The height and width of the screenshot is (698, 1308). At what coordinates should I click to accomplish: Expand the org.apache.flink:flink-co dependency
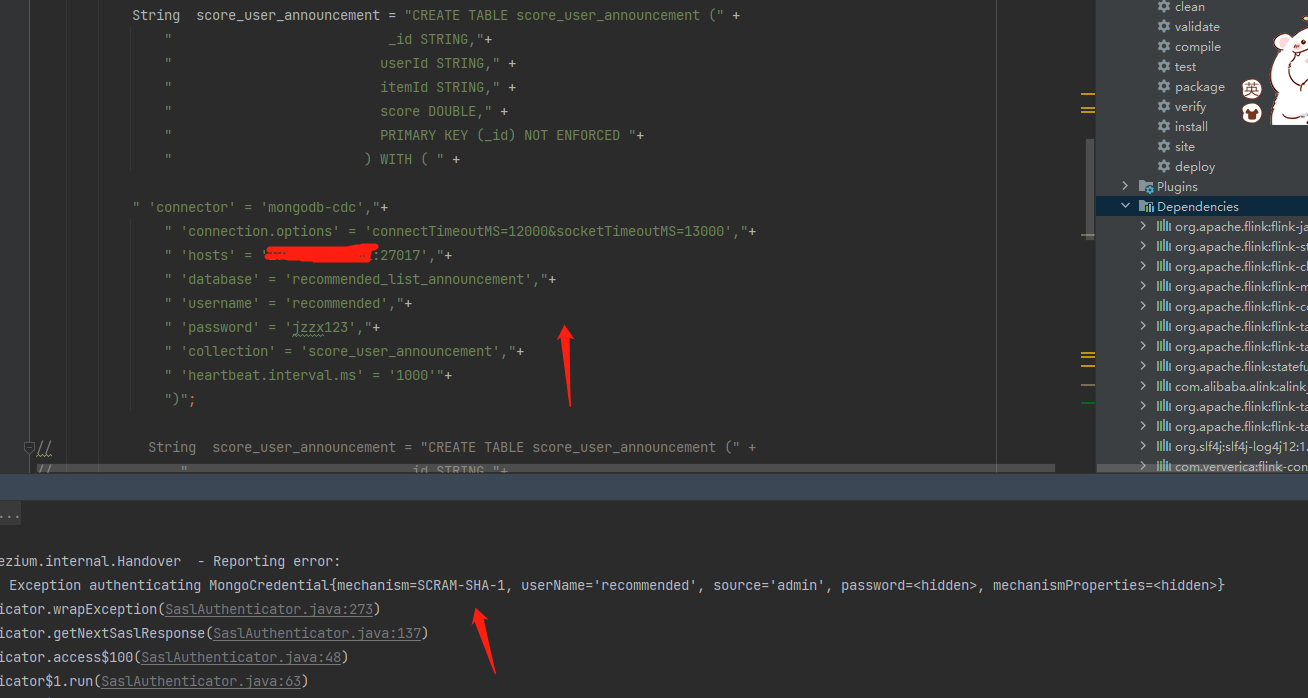(x=1144, y=306)
